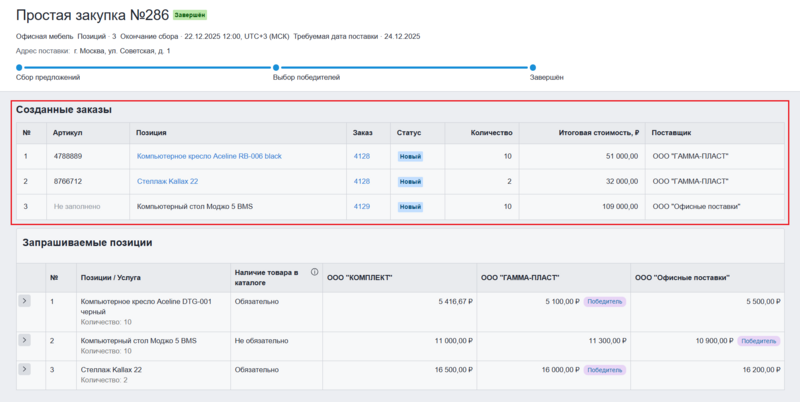800x402 pixels.
Task: Click the info icon beside 'Наличие товара в каталоге'
Action: pos(315,272)
